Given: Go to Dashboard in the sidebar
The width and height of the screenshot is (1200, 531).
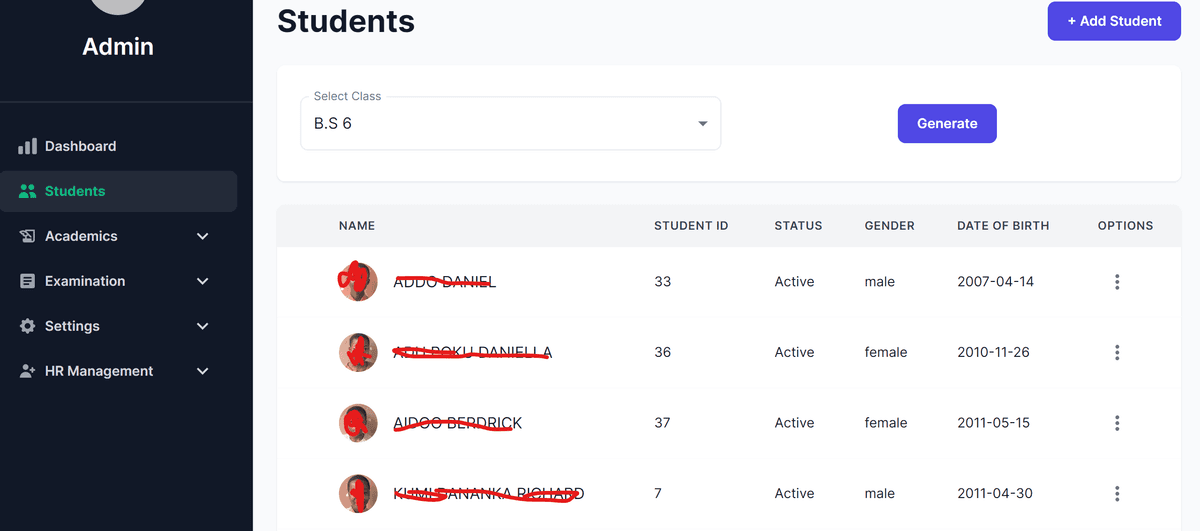Looking at the screenshot, I should point(80,146).
